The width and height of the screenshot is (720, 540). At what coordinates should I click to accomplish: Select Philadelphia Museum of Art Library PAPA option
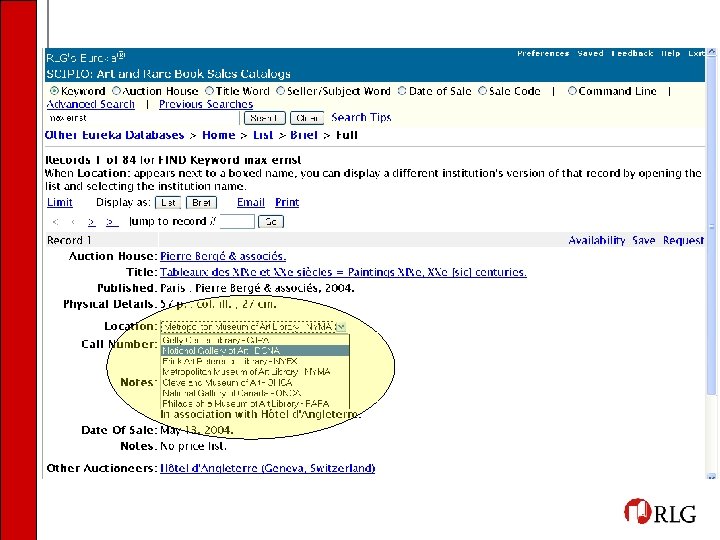[x=255, y=404]
